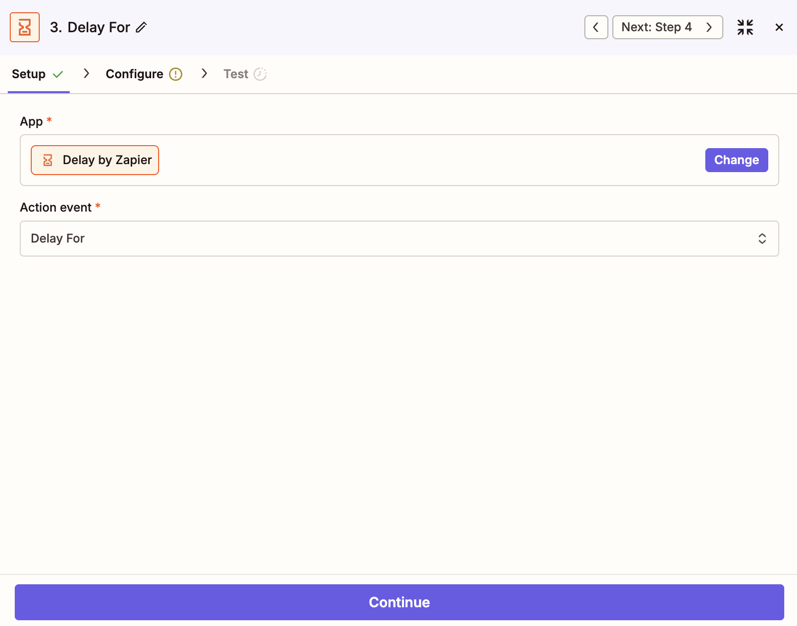Click the chevron between Setup and Configure
The height and width of the screenshot is (626, 797).
(86, 74)
